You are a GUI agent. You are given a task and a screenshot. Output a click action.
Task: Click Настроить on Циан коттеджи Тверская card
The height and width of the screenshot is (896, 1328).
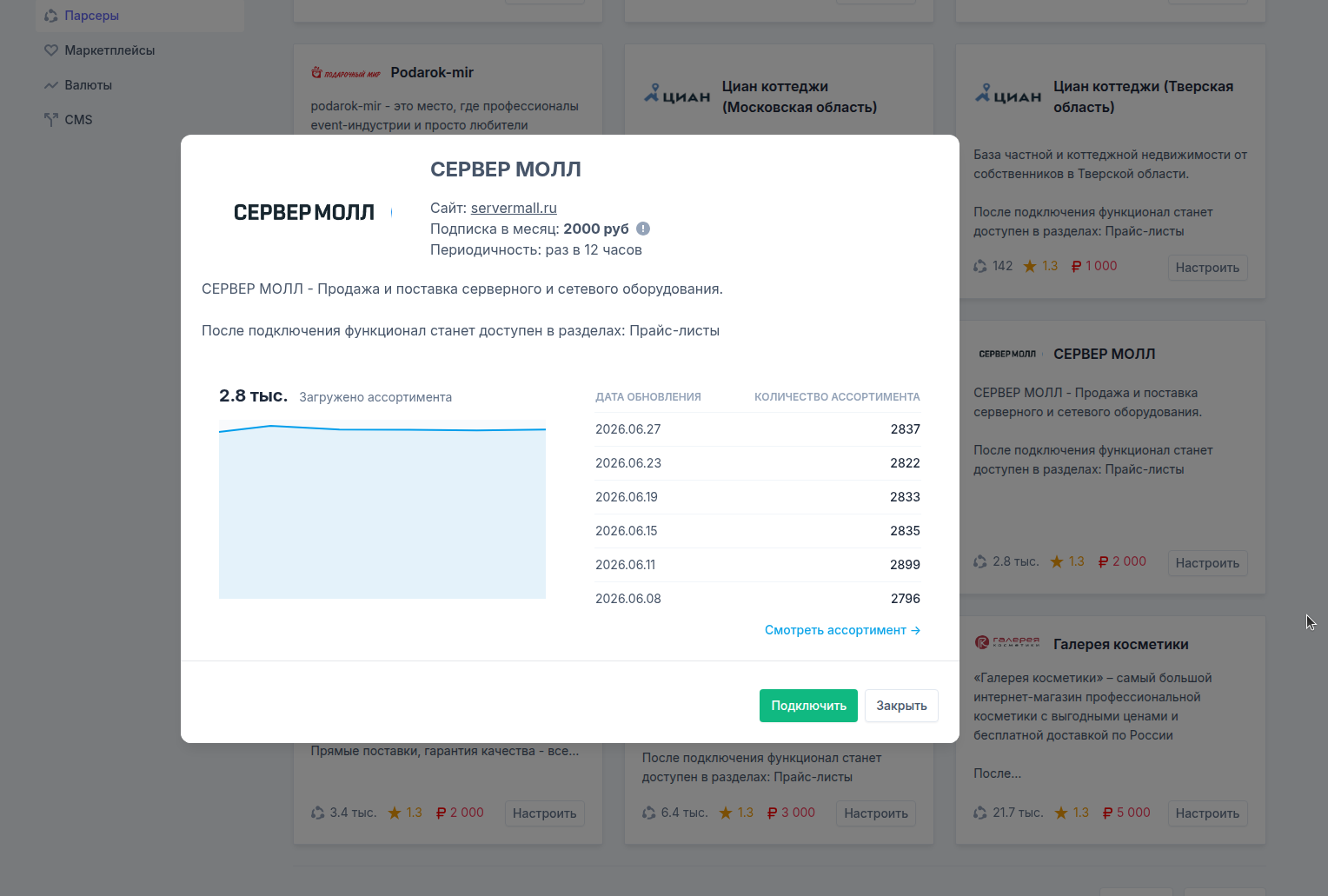tap(1207, 268)
